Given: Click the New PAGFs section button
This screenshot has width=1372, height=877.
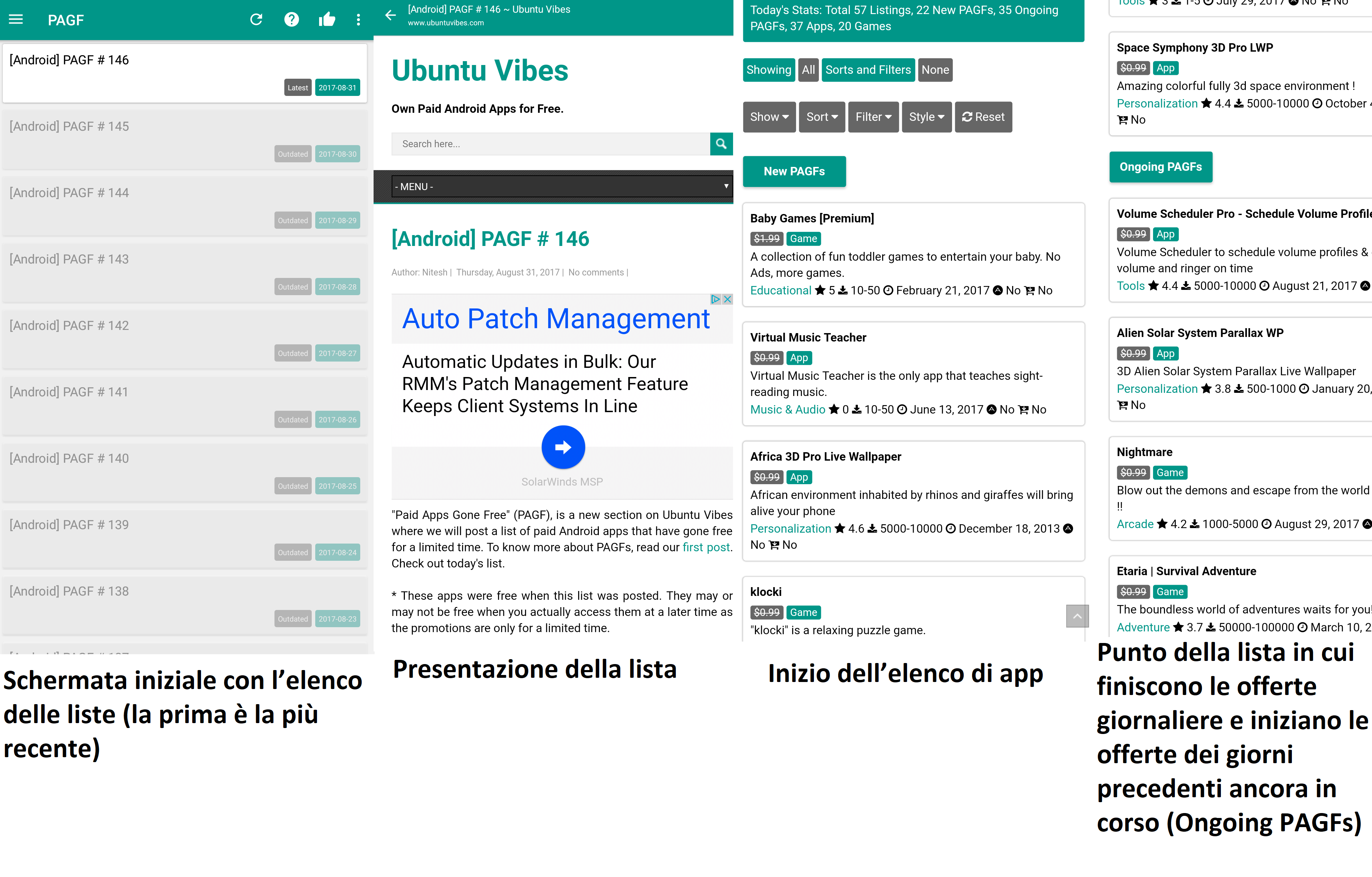Looking at the screenshot, I should 794,171.
